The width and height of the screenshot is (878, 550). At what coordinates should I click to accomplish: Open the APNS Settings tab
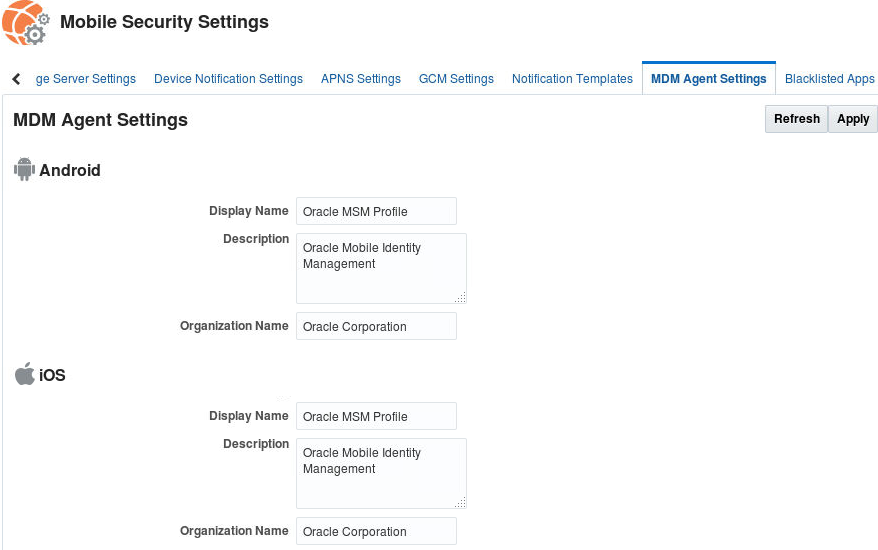pos(361,79)
